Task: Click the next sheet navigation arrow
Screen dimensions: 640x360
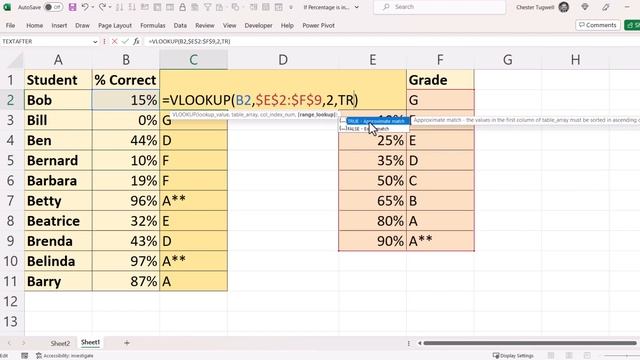Action: tap(24, 343)
